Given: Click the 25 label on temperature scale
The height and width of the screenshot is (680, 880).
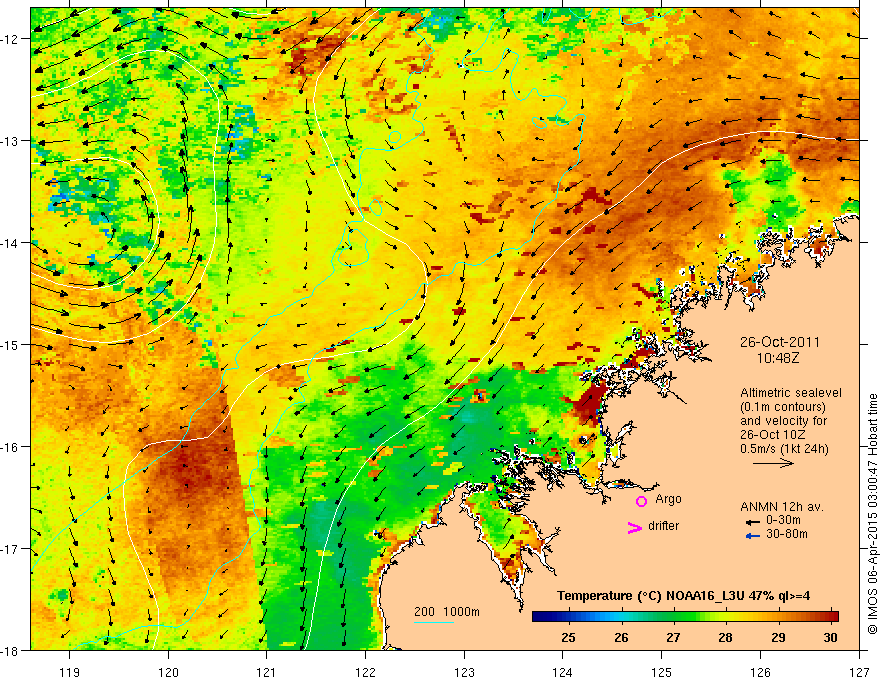Looking at the screenshot, I should tap(568, 637).
